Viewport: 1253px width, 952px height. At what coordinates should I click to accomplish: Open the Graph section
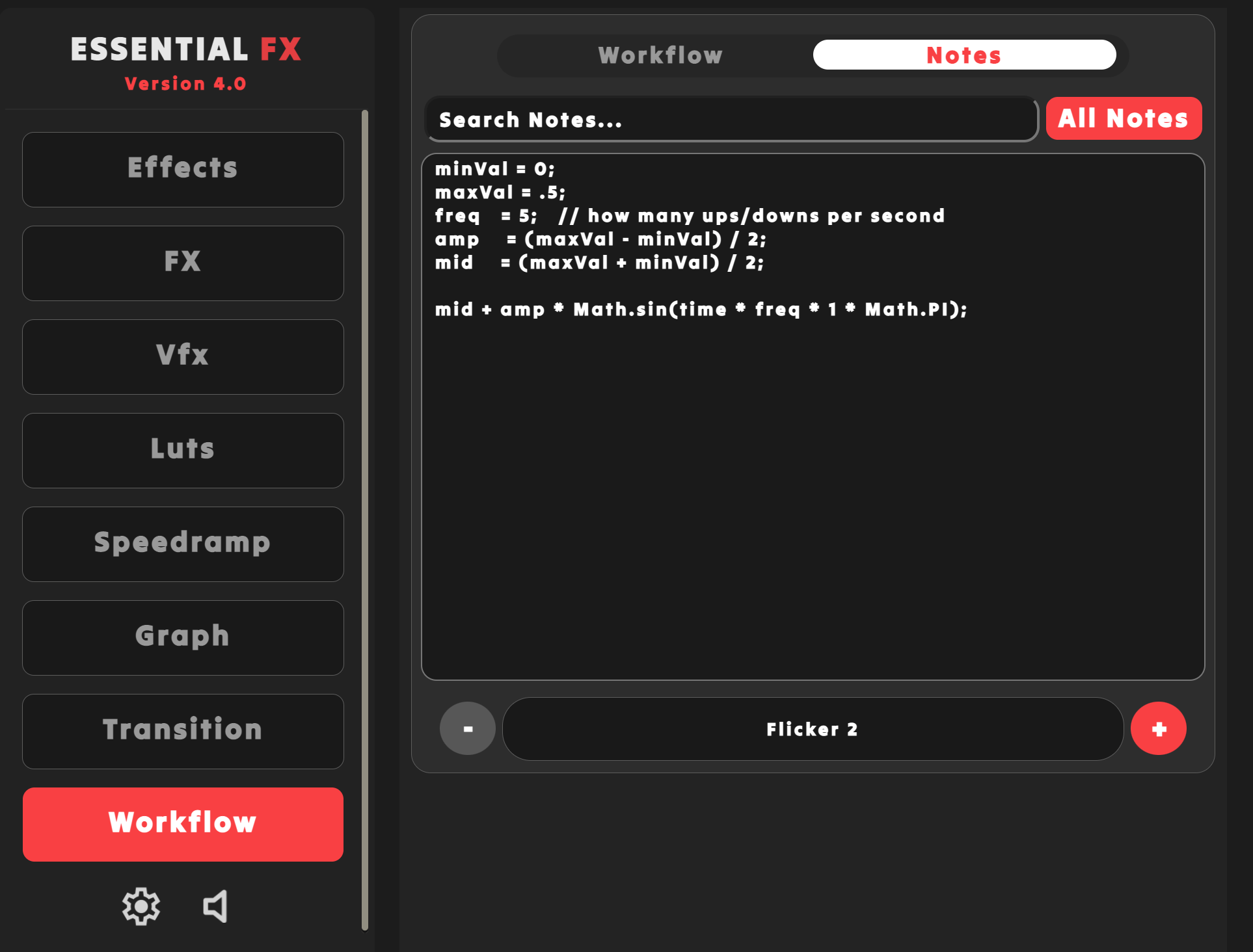click(183, 637)
